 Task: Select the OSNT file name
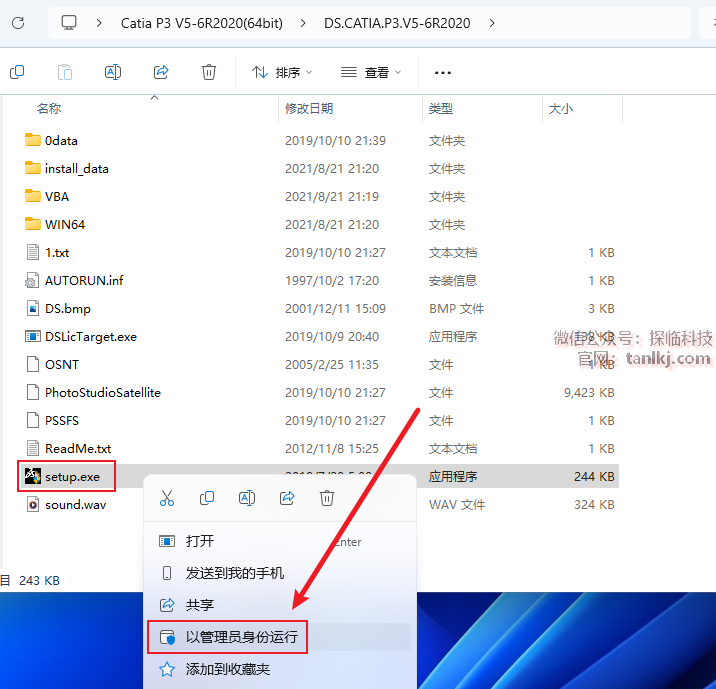[x=62, y=364]
